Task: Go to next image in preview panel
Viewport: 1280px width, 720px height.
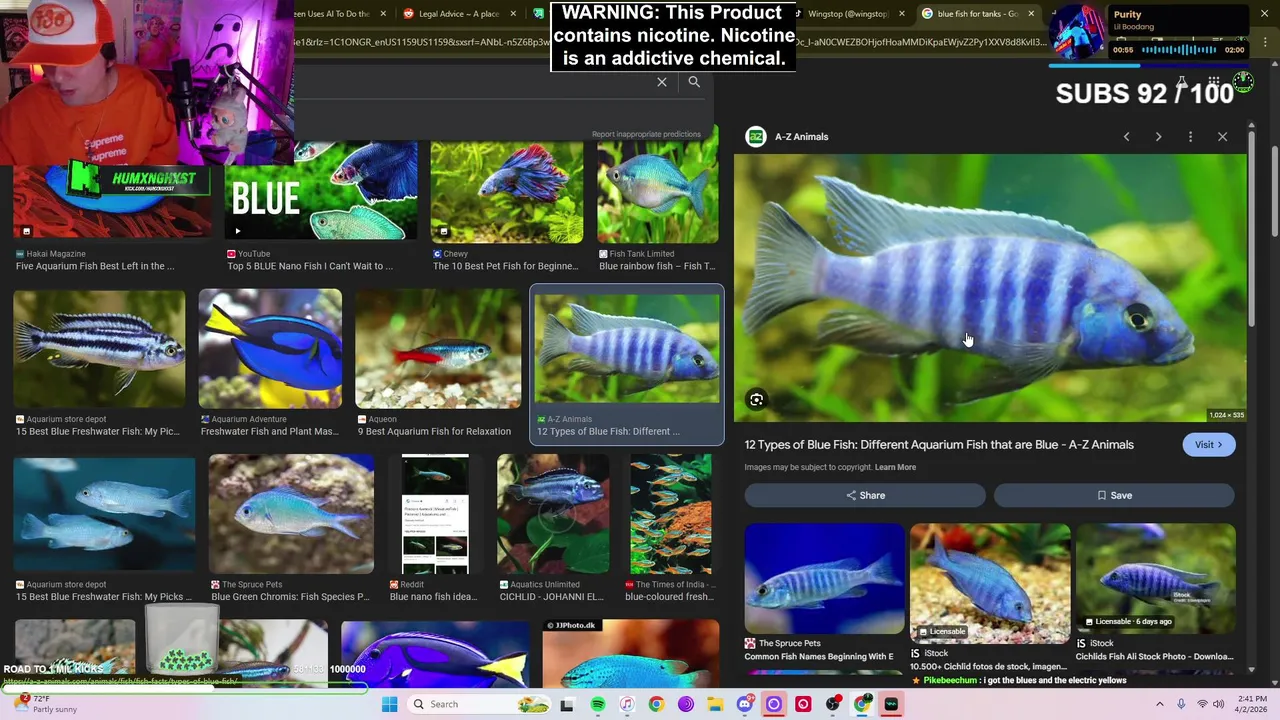Action: point(1158,137)
